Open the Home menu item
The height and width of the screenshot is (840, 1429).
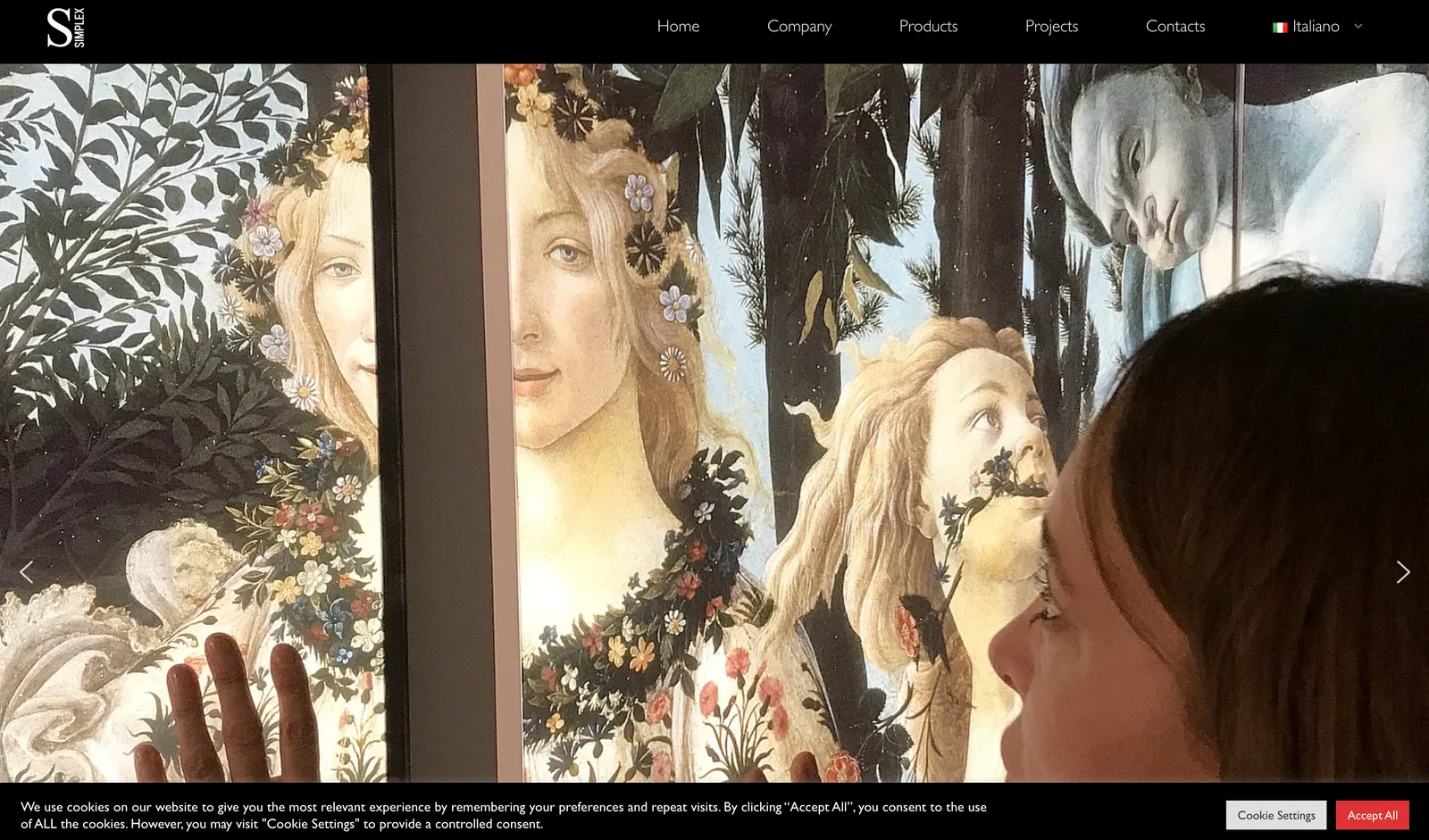pyautogui.click(x=678, y=26)
